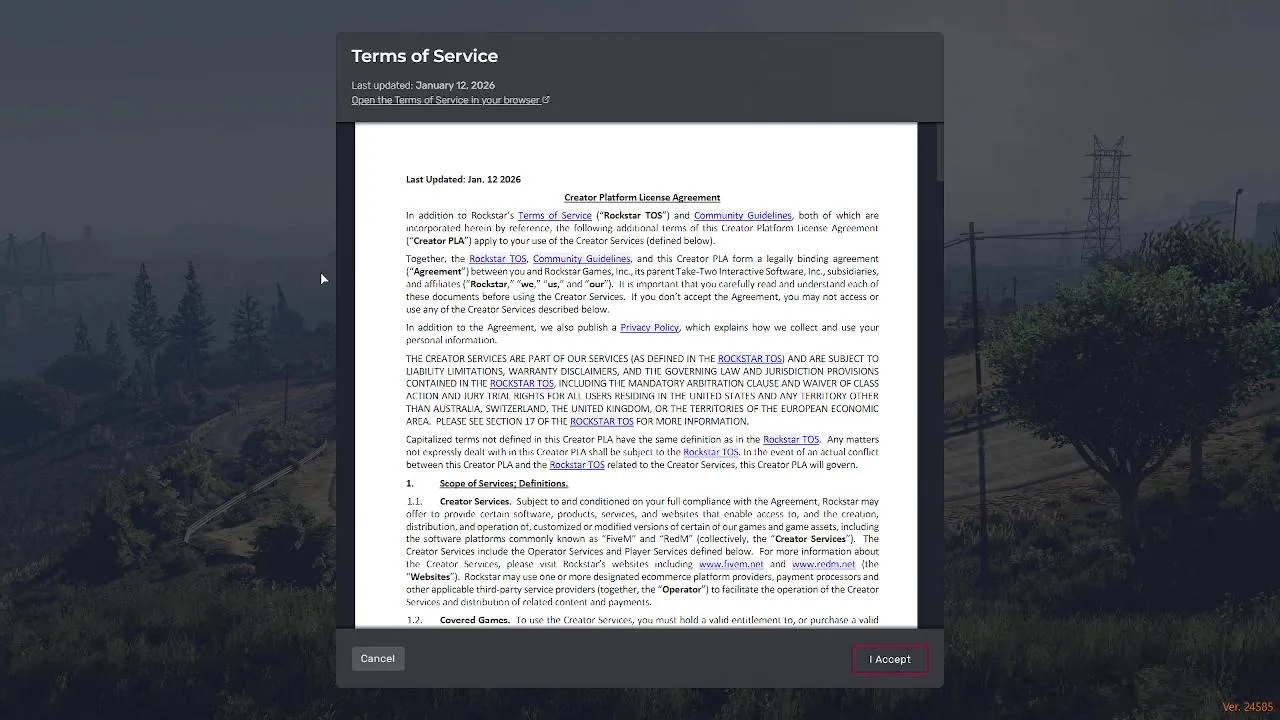Click the 'Covered Games.' clause 1.2 heading
Image resolution: width=1280 pixels, height=720 pixels.
[x=475, y=621]
